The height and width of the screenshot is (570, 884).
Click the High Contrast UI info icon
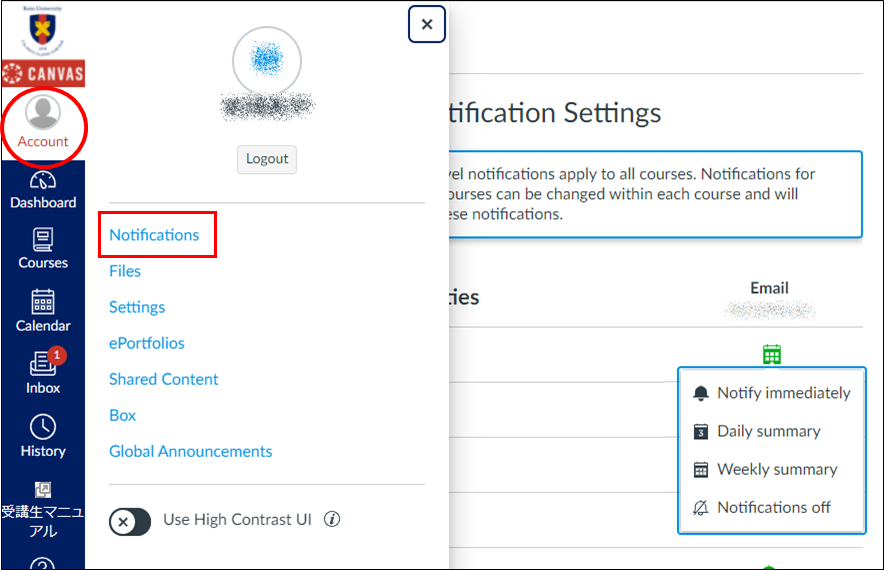coord(332,519)
